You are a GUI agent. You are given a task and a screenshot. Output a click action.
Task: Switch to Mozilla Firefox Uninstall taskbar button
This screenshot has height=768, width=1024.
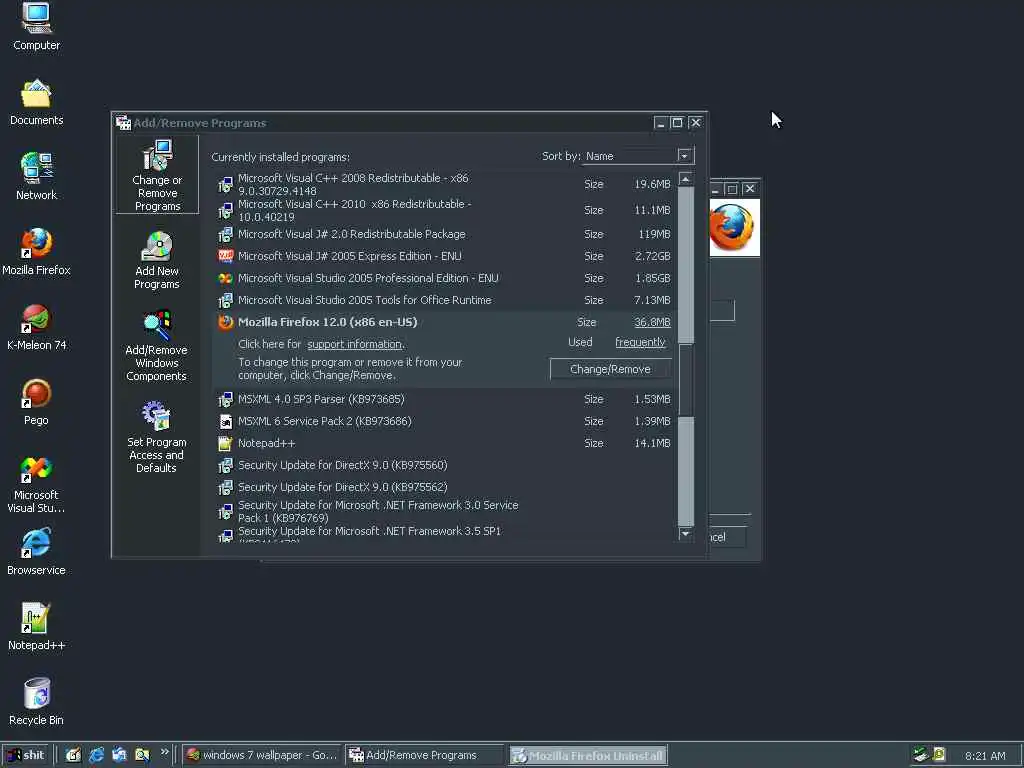588,756
